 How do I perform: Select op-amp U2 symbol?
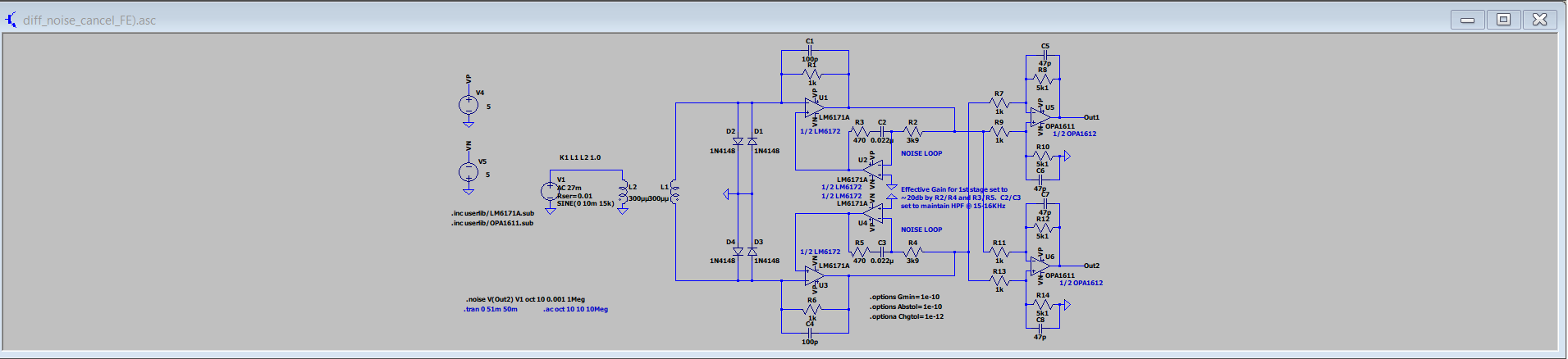pos(873,170)
